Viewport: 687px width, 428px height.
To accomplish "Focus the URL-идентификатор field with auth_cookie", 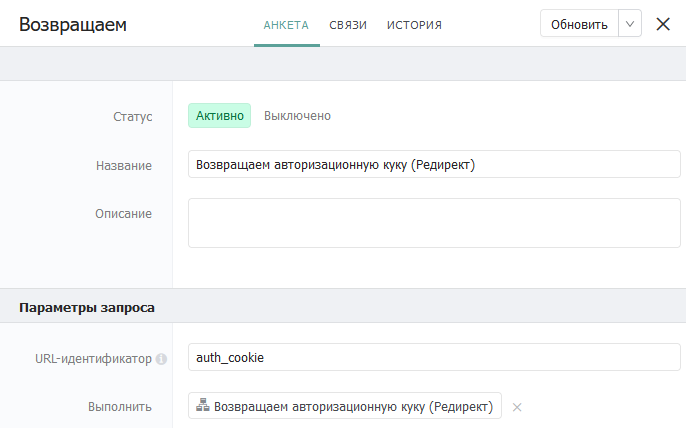I will [434, 357].
